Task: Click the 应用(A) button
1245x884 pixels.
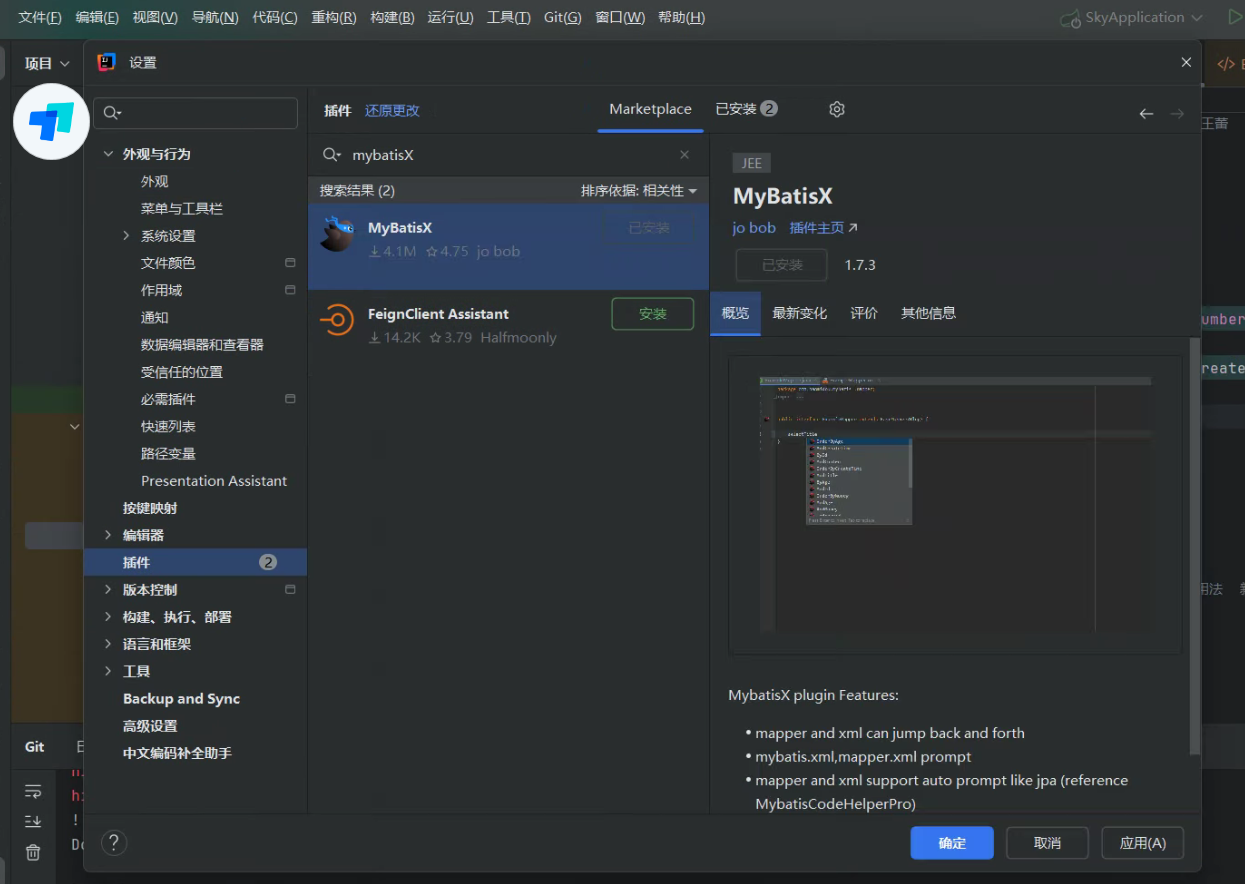Action: click(x=1142, y=843)
